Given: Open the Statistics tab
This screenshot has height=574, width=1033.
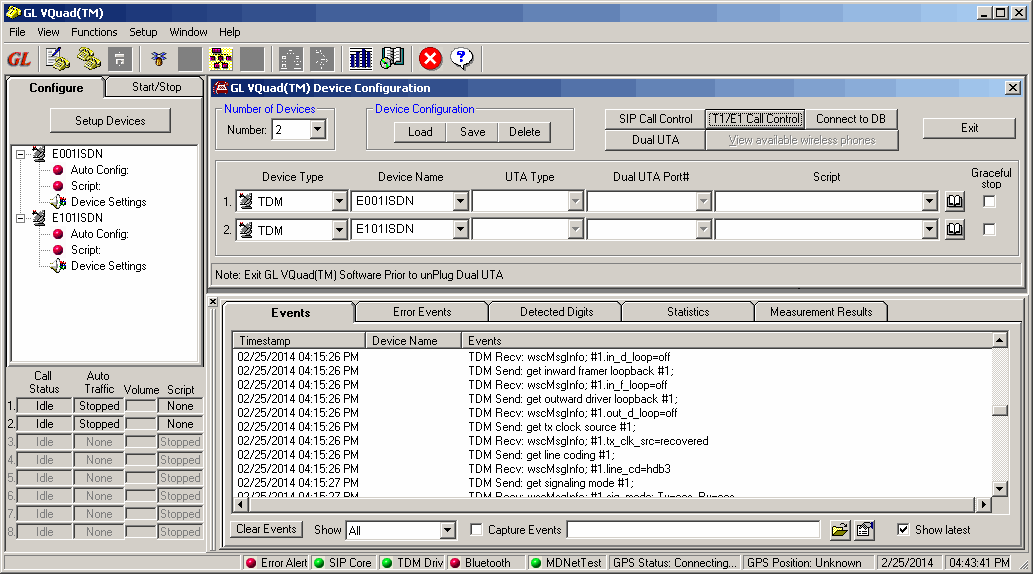Looking at the screenshot, I should pos(688,312).
